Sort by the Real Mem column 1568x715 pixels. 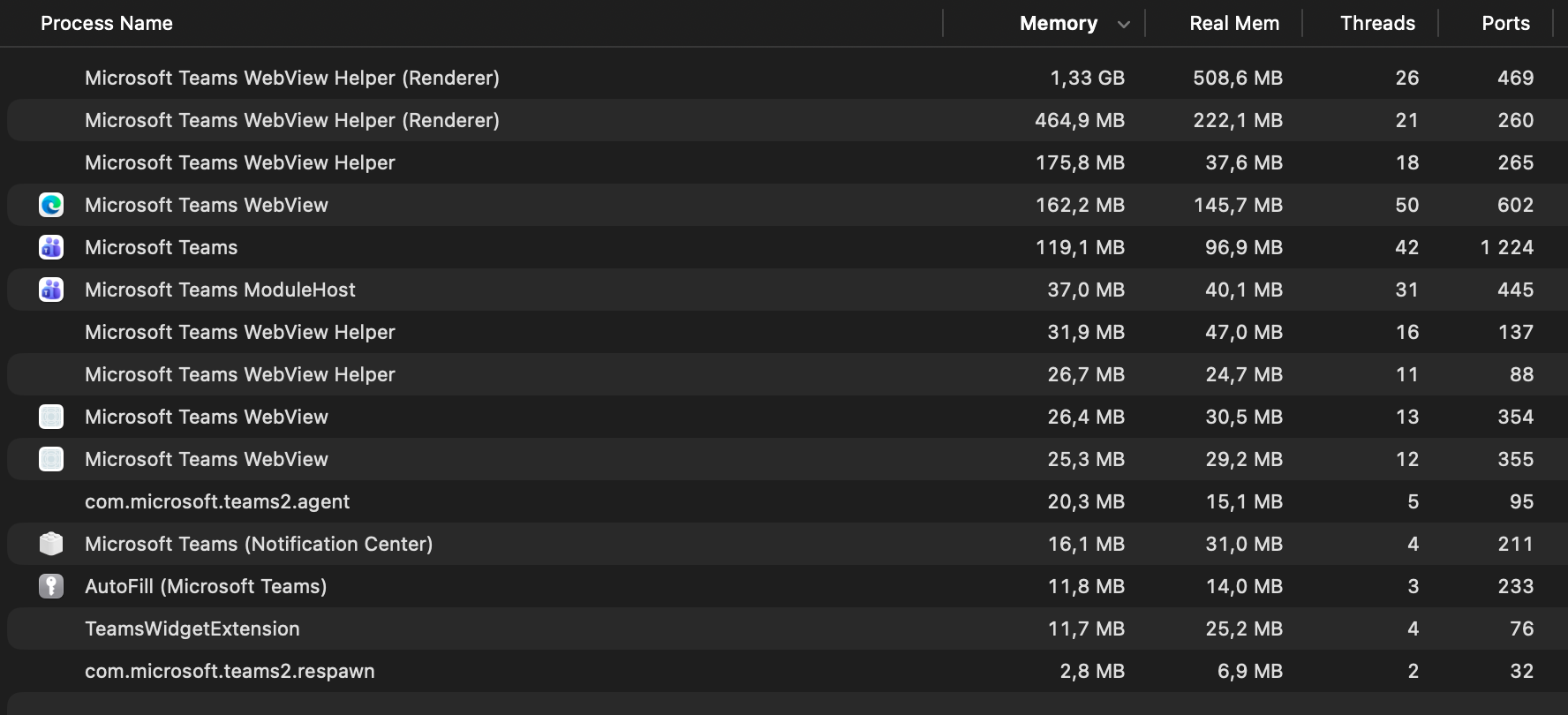coord(1234,24)
